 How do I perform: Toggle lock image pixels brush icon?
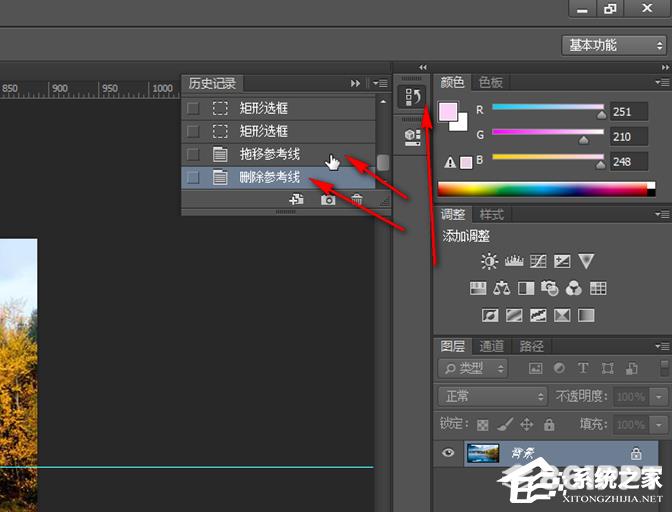point(505,425)
